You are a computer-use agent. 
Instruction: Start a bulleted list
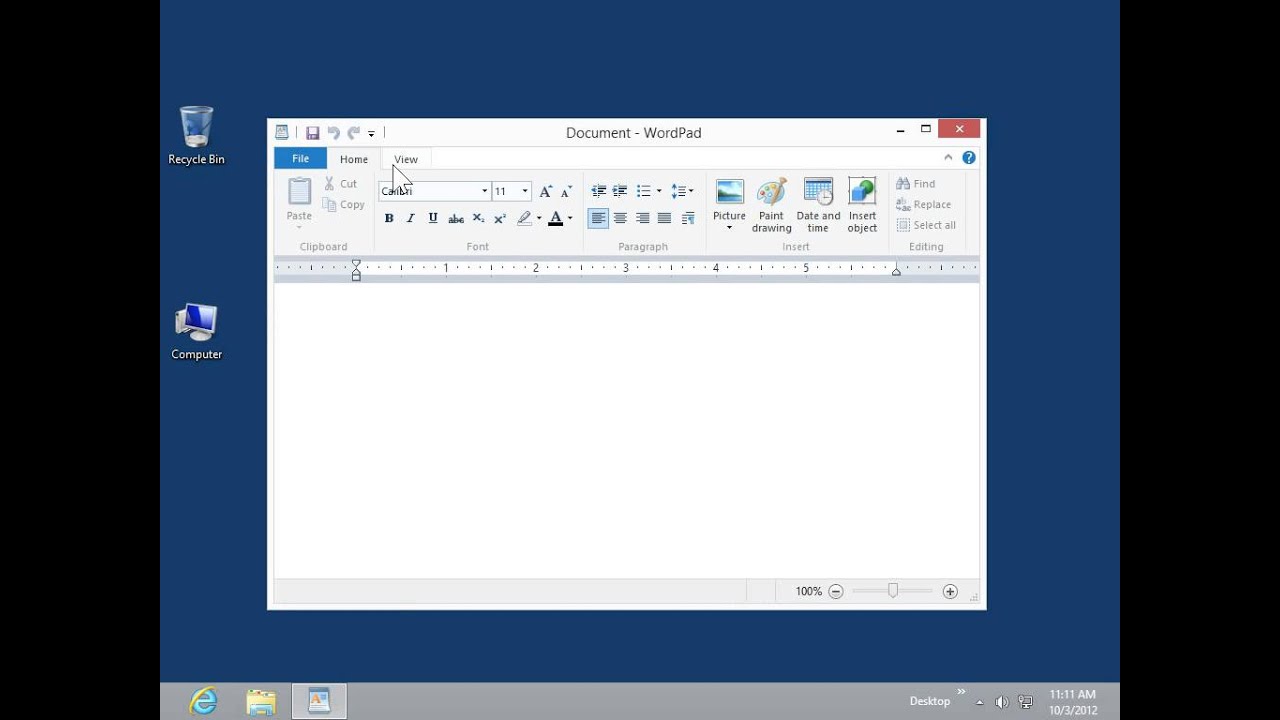pos(643,191)
